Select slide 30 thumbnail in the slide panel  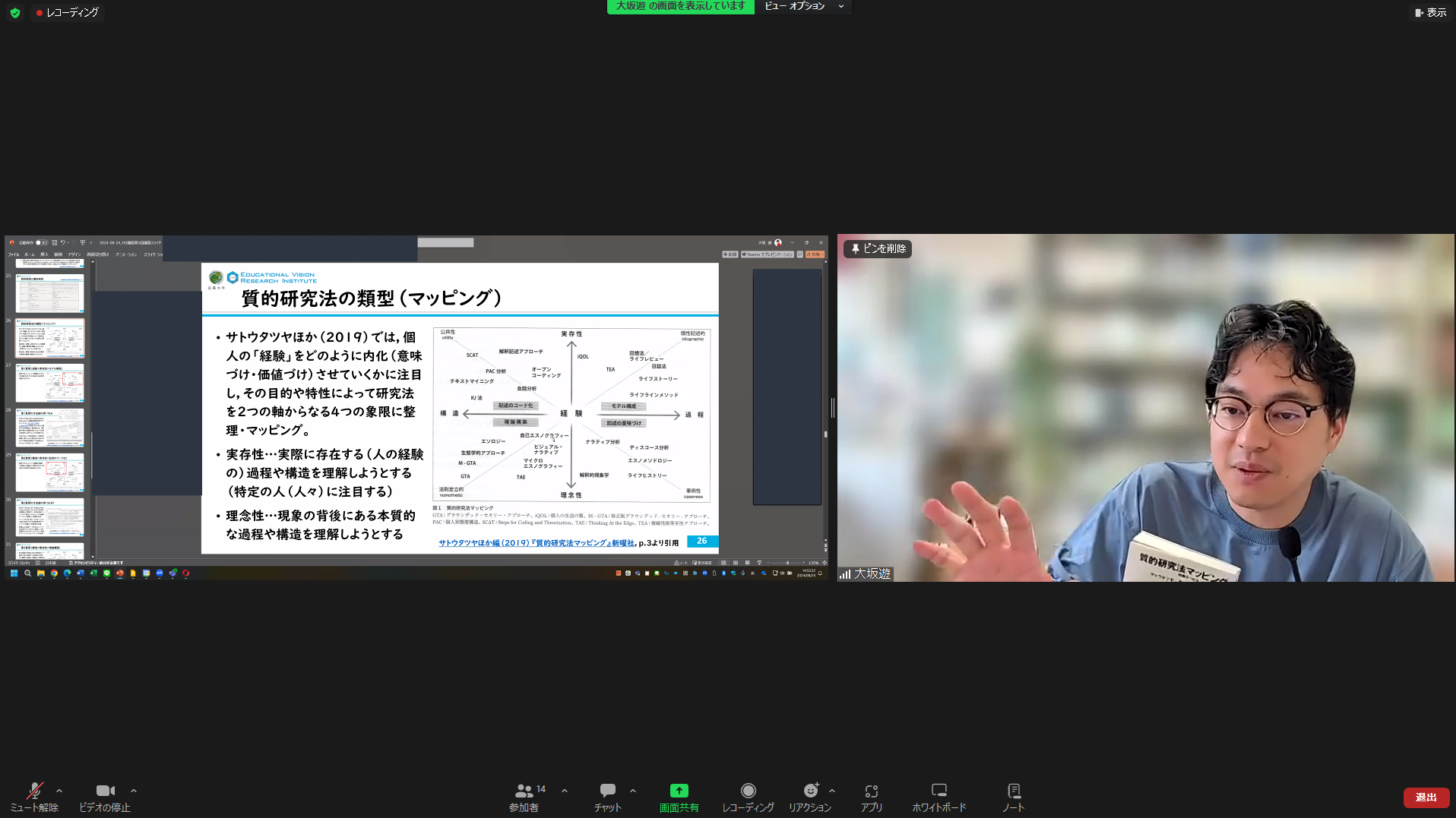pos(49,517)
